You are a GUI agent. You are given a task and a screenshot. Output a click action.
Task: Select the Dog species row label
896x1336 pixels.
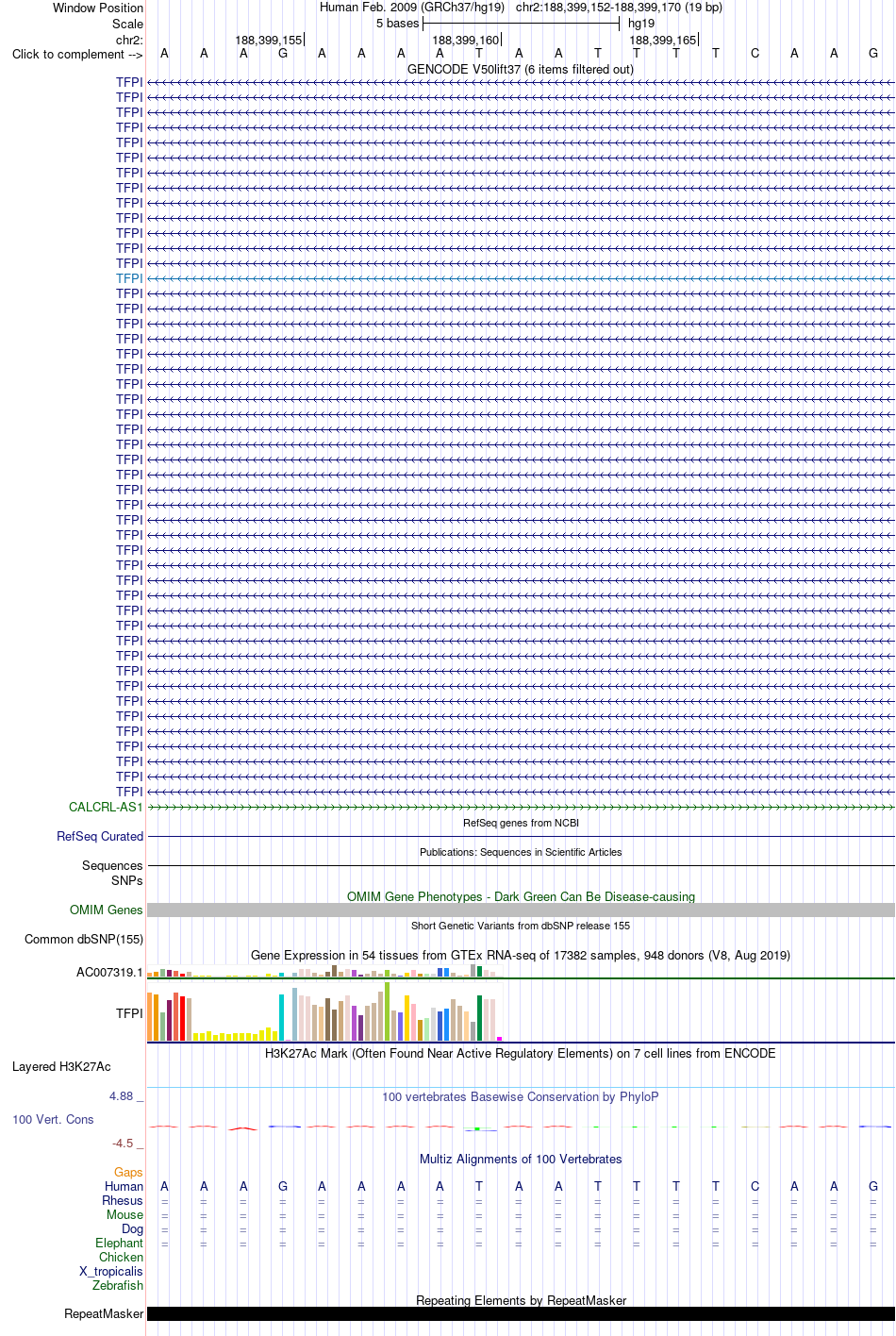click(x=132, y=1228)
